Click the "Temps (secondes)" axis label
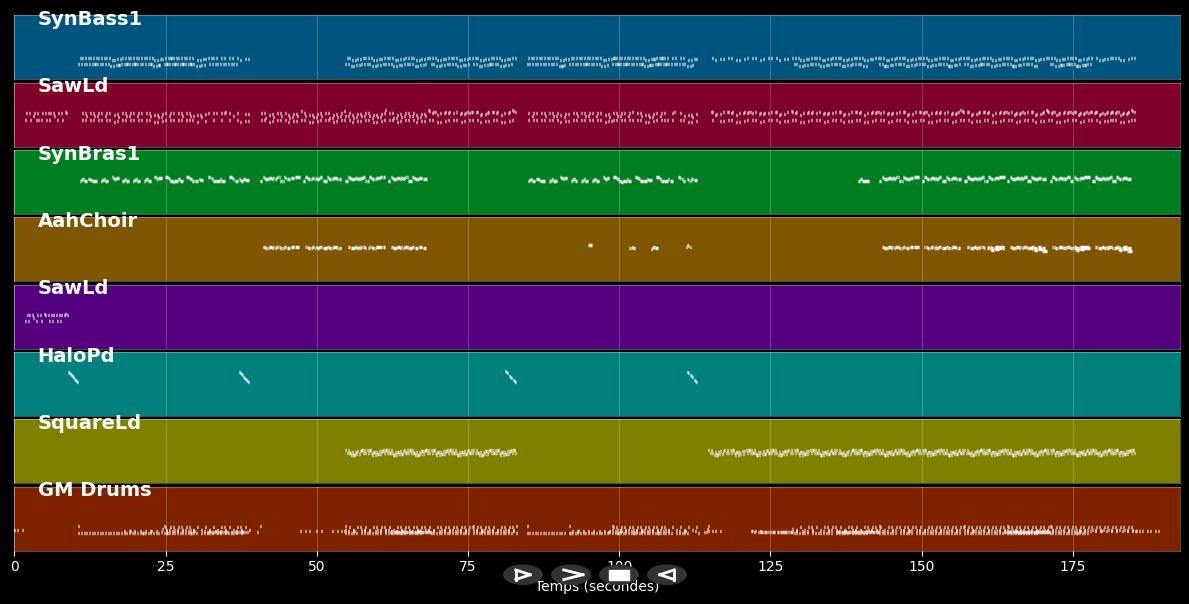Viewport: 1189px width, 604px height. coord(597,588)
